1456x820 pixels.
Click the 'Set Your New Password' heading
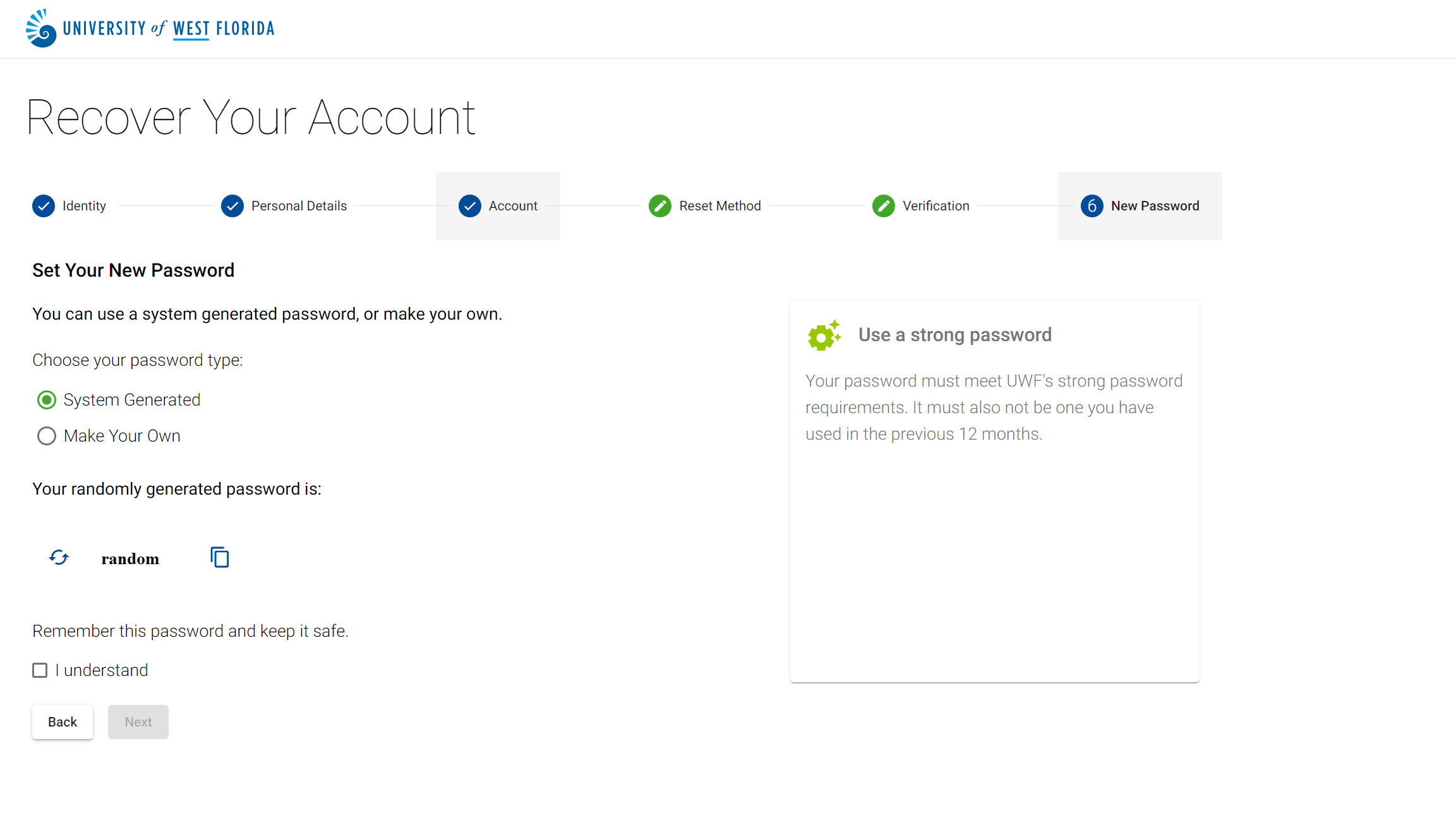[x=133, y=270]
